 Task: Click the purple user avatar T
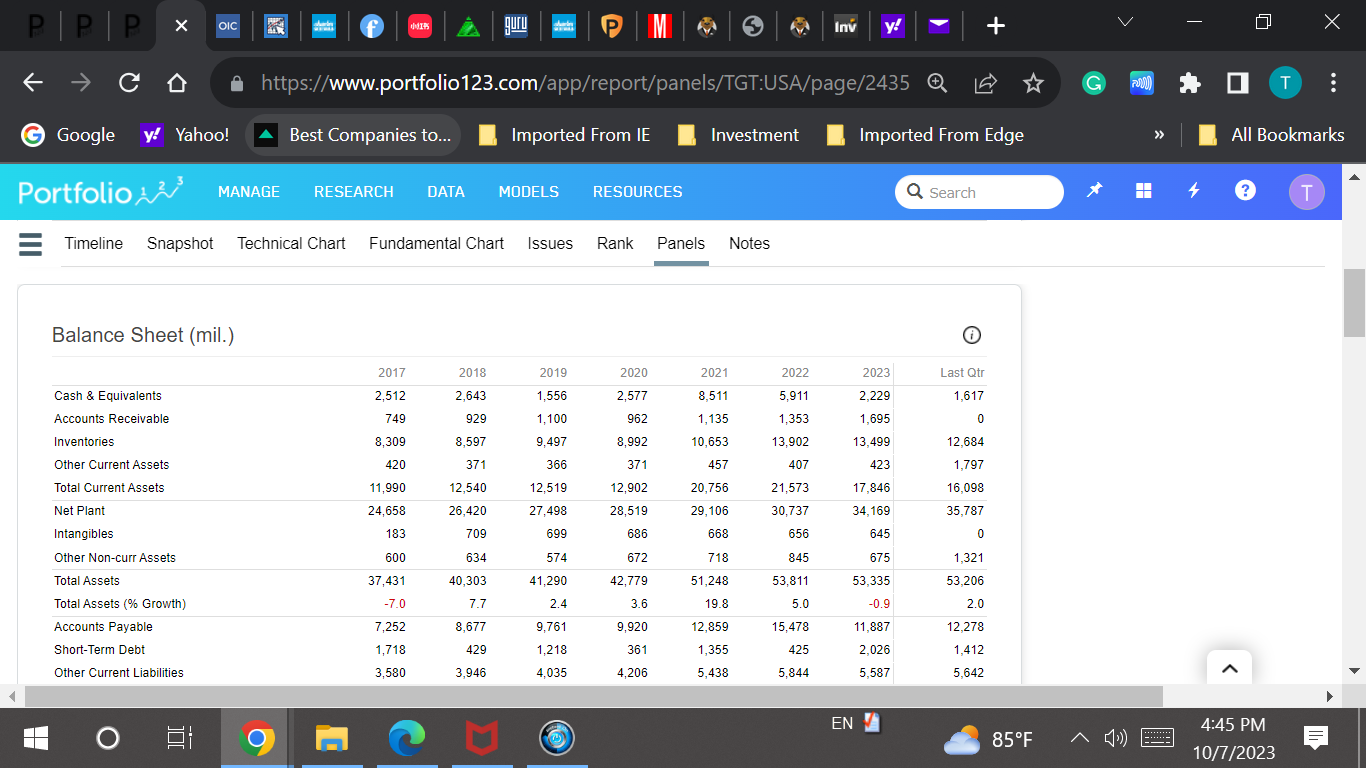(1306, 192)
